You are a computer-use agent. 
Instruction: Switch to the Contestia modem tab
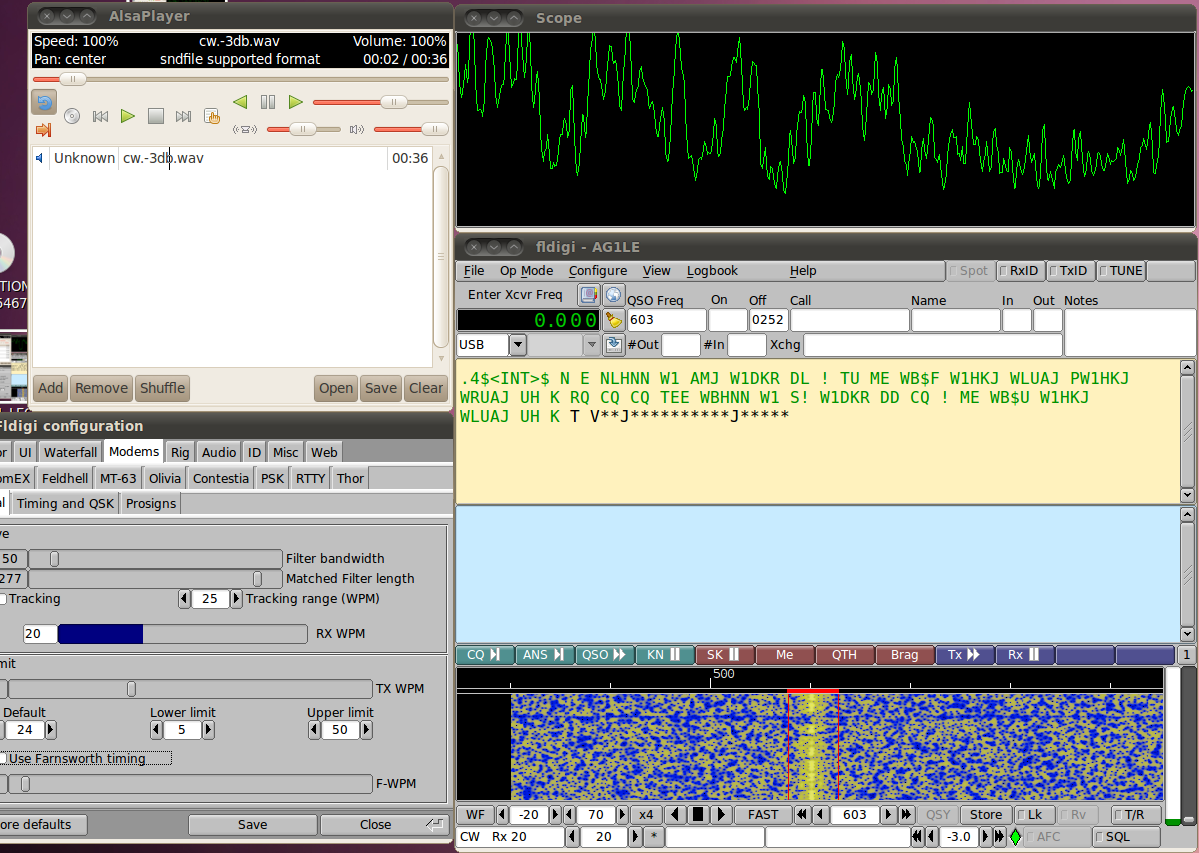click(220, 477)
